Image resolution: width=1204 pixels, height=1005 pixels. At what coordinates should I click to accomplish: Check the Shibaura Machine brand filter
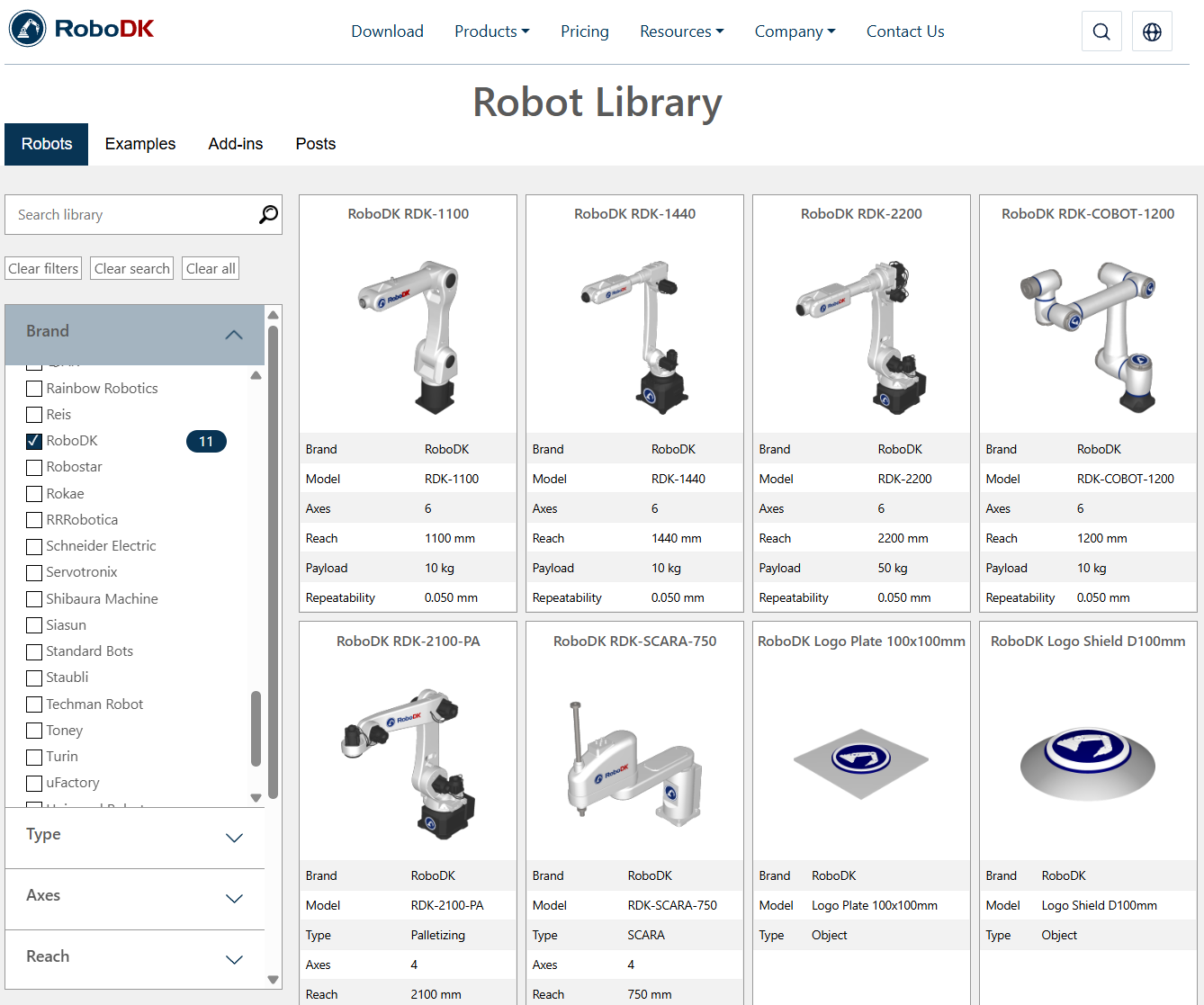34,599
